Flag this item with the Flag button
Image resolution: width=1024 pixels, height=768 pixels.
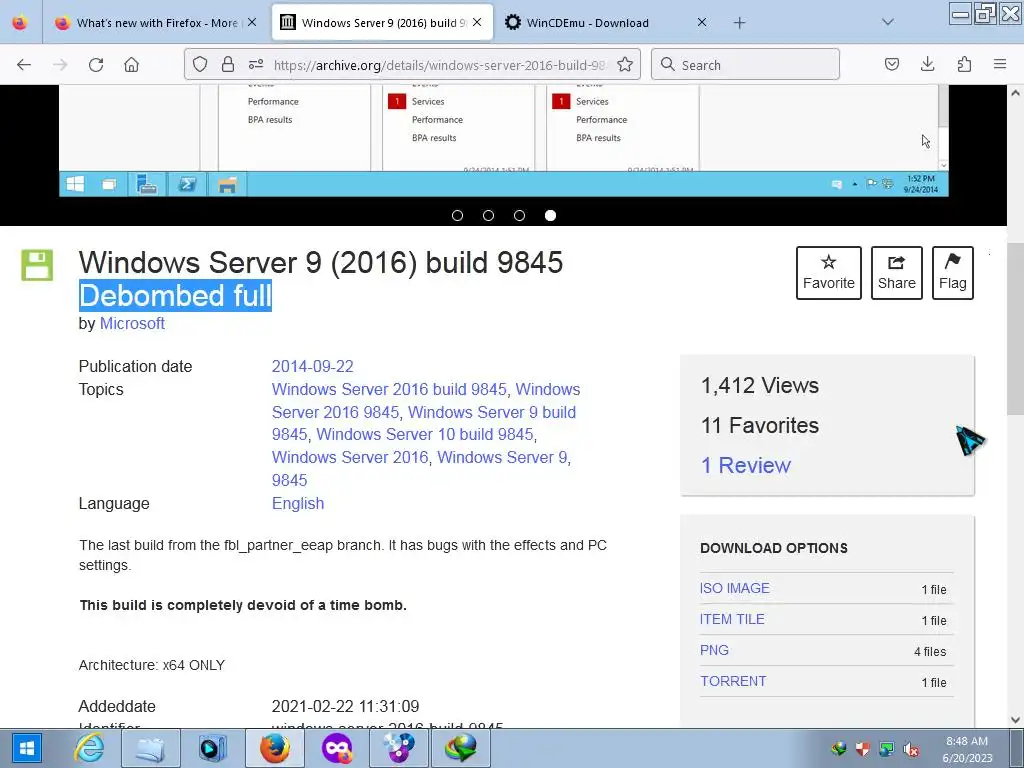pos(953,273)
